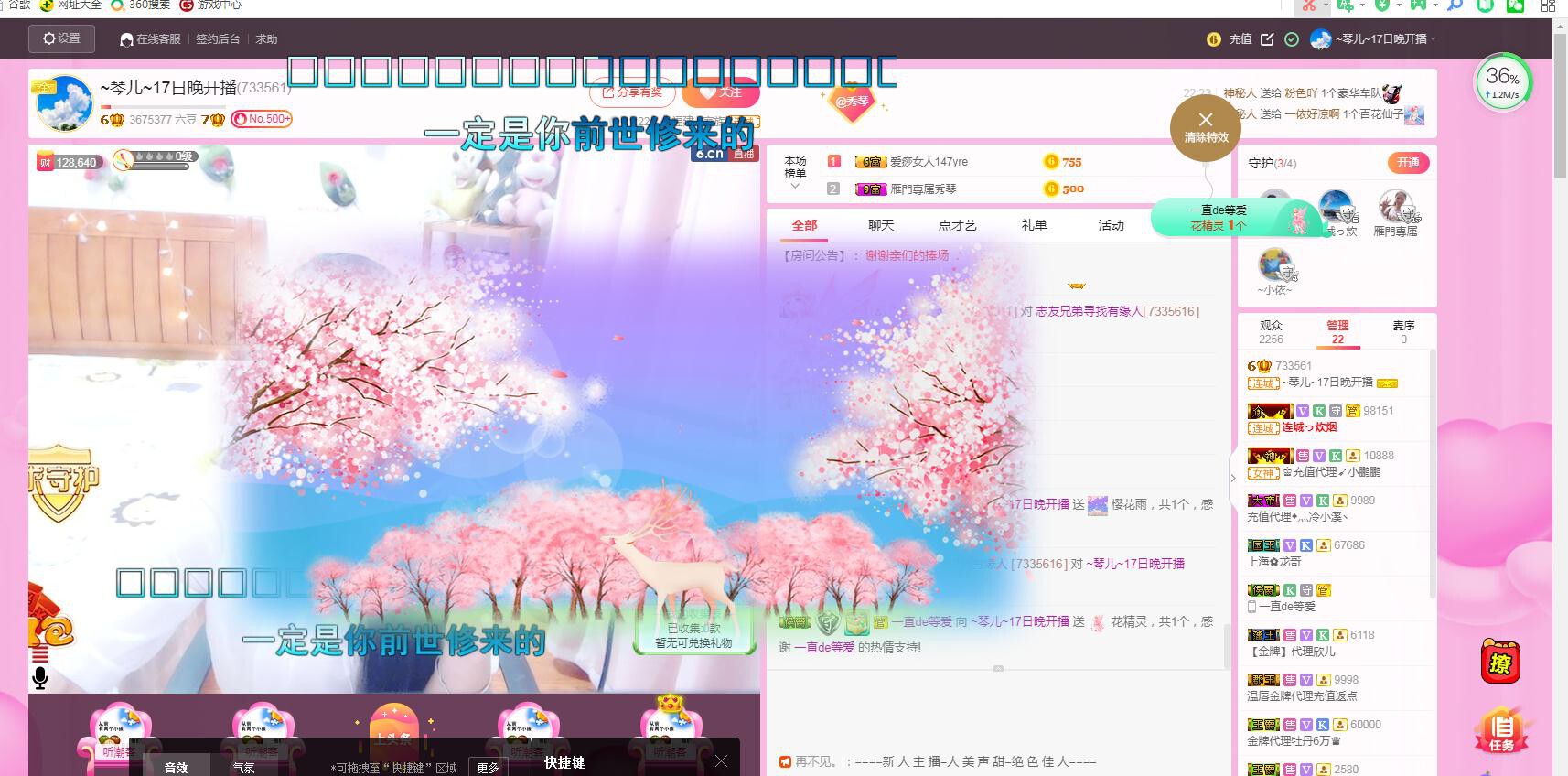Select rank 1 user 爱莎女人147yre
1568x776 pixels.
pos(928,162)
